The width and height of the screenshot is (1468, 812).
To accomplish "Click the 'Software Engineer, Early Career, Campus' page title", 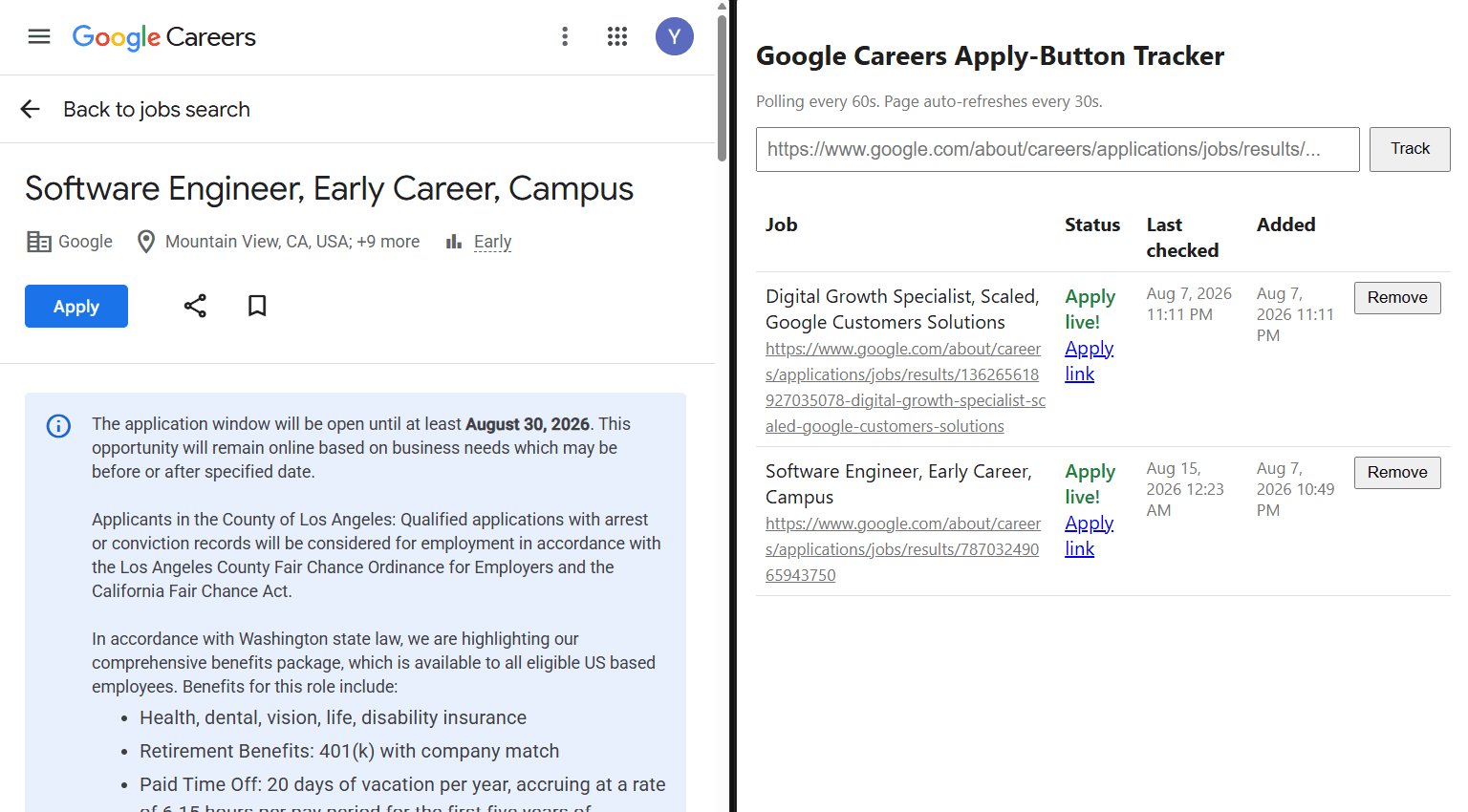I will [x=329, y=188].
